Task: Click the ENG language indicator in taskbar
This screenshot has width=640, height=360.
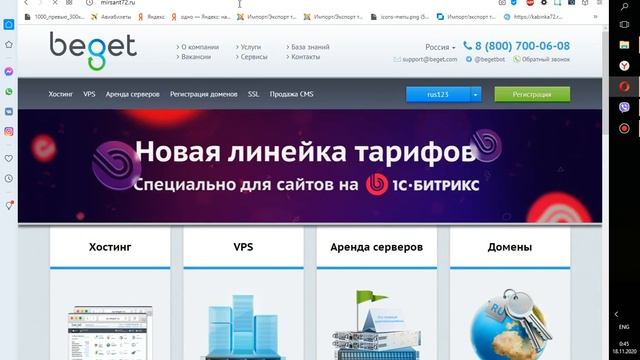Action: click(624, 327)
